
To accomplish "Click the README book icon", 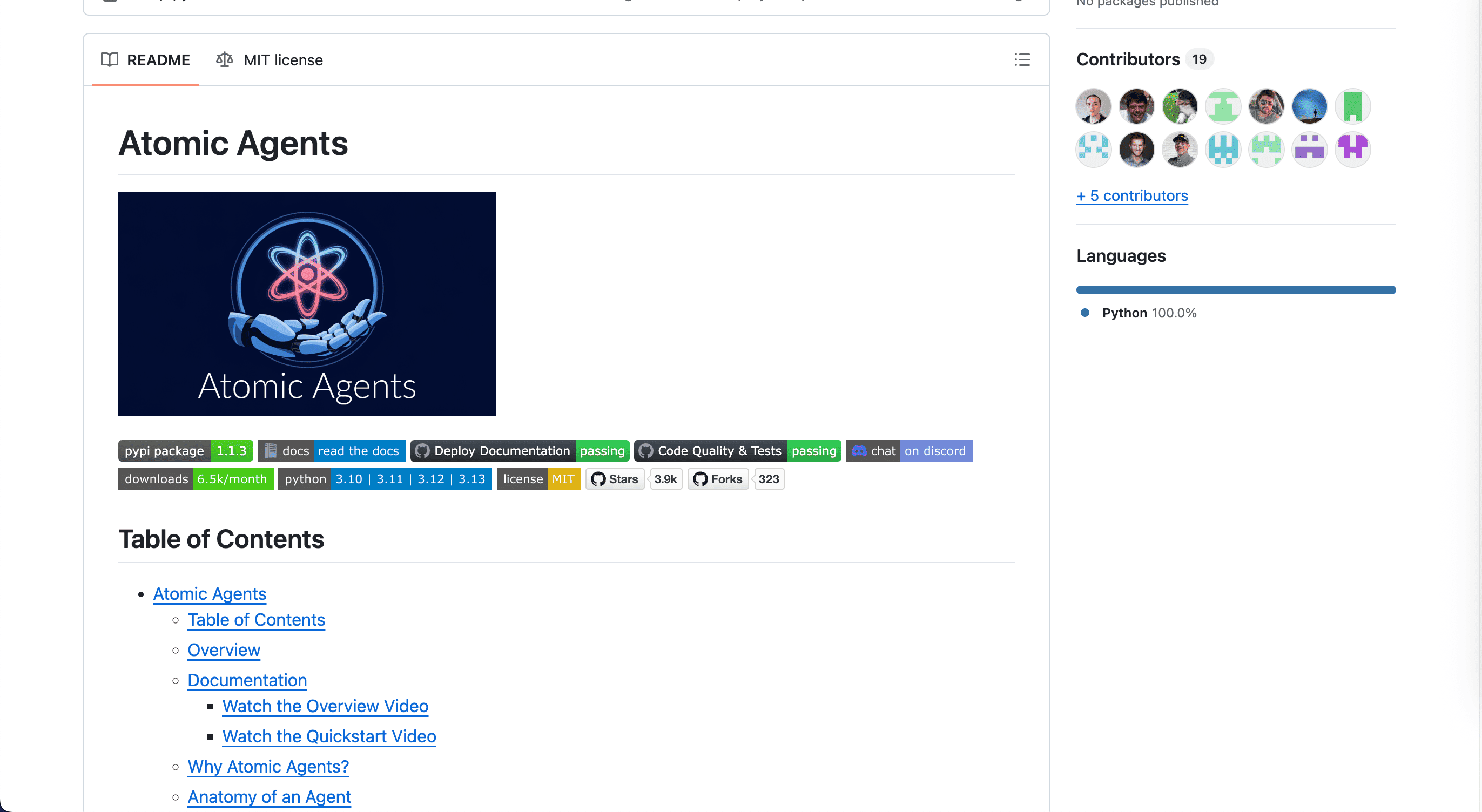I will pyautogui.click(x=109, y=60).
